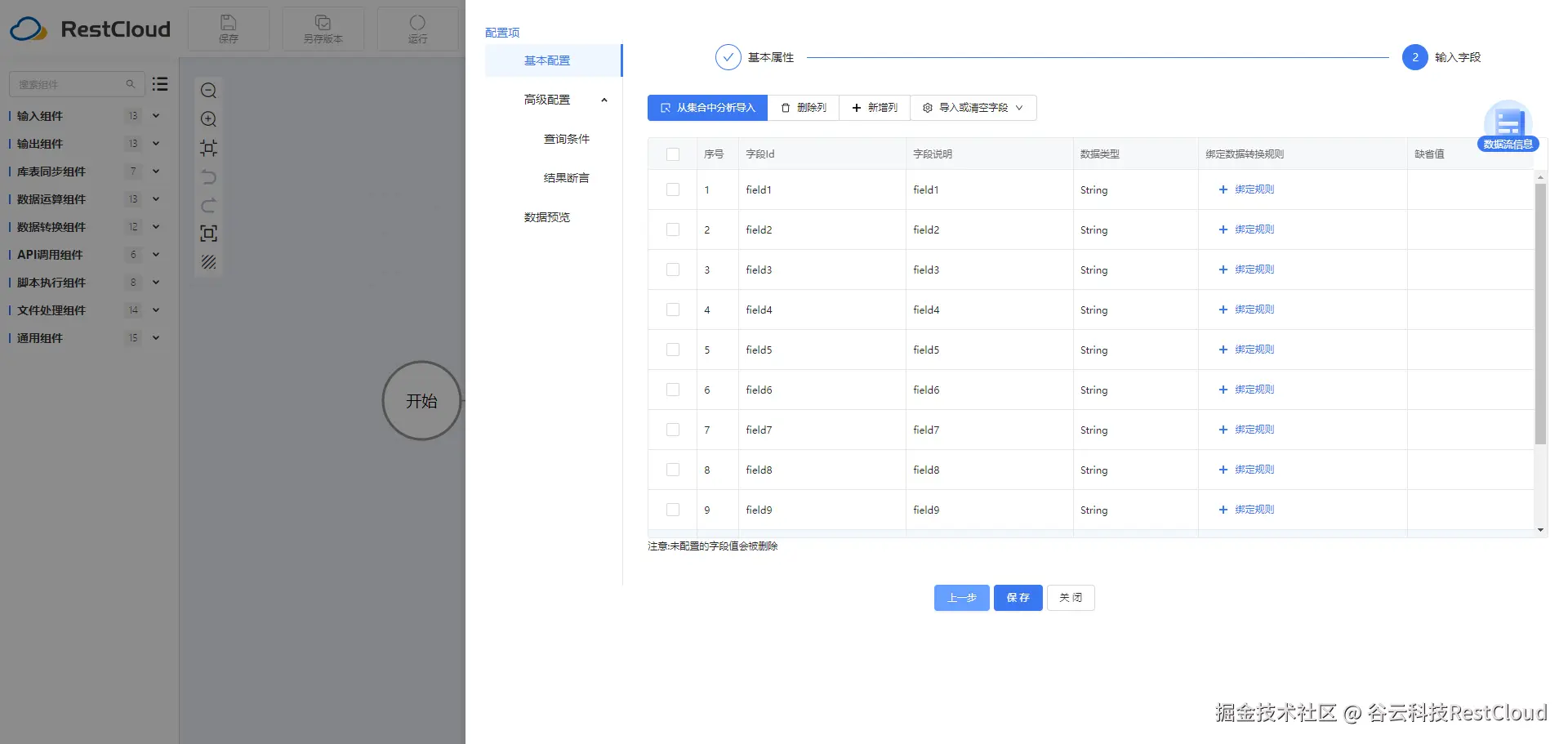Undo the last canvas action

pyautogui.click(x=209, y=176)
